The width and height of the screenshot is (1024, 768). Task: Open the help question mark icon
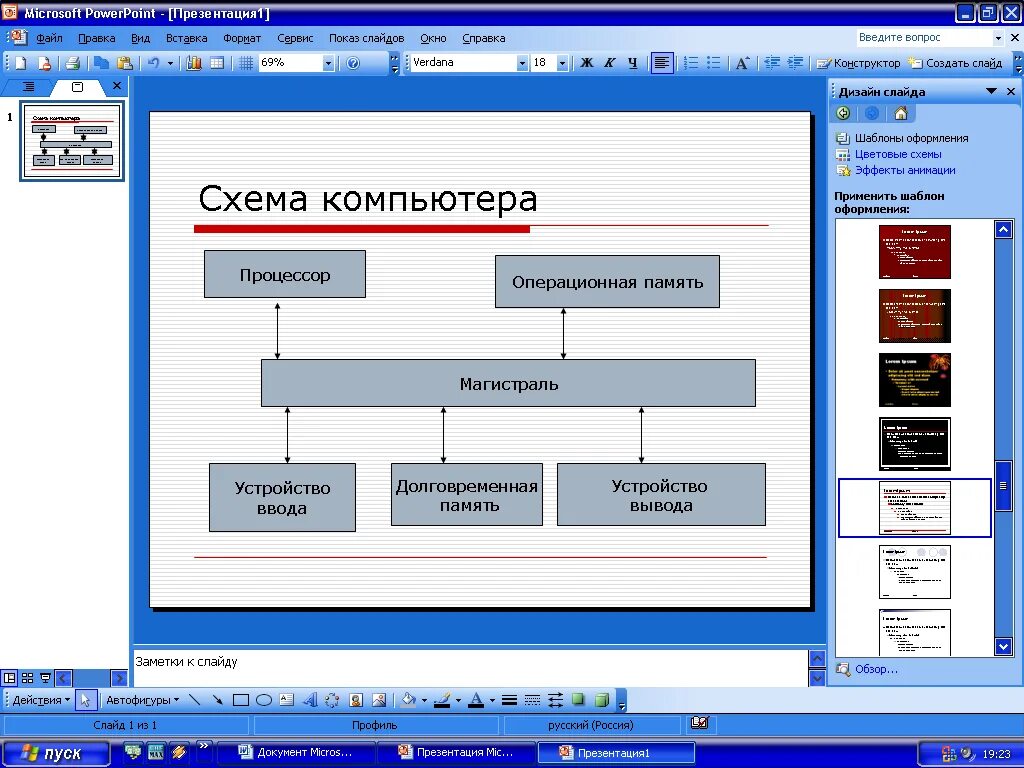353,63
